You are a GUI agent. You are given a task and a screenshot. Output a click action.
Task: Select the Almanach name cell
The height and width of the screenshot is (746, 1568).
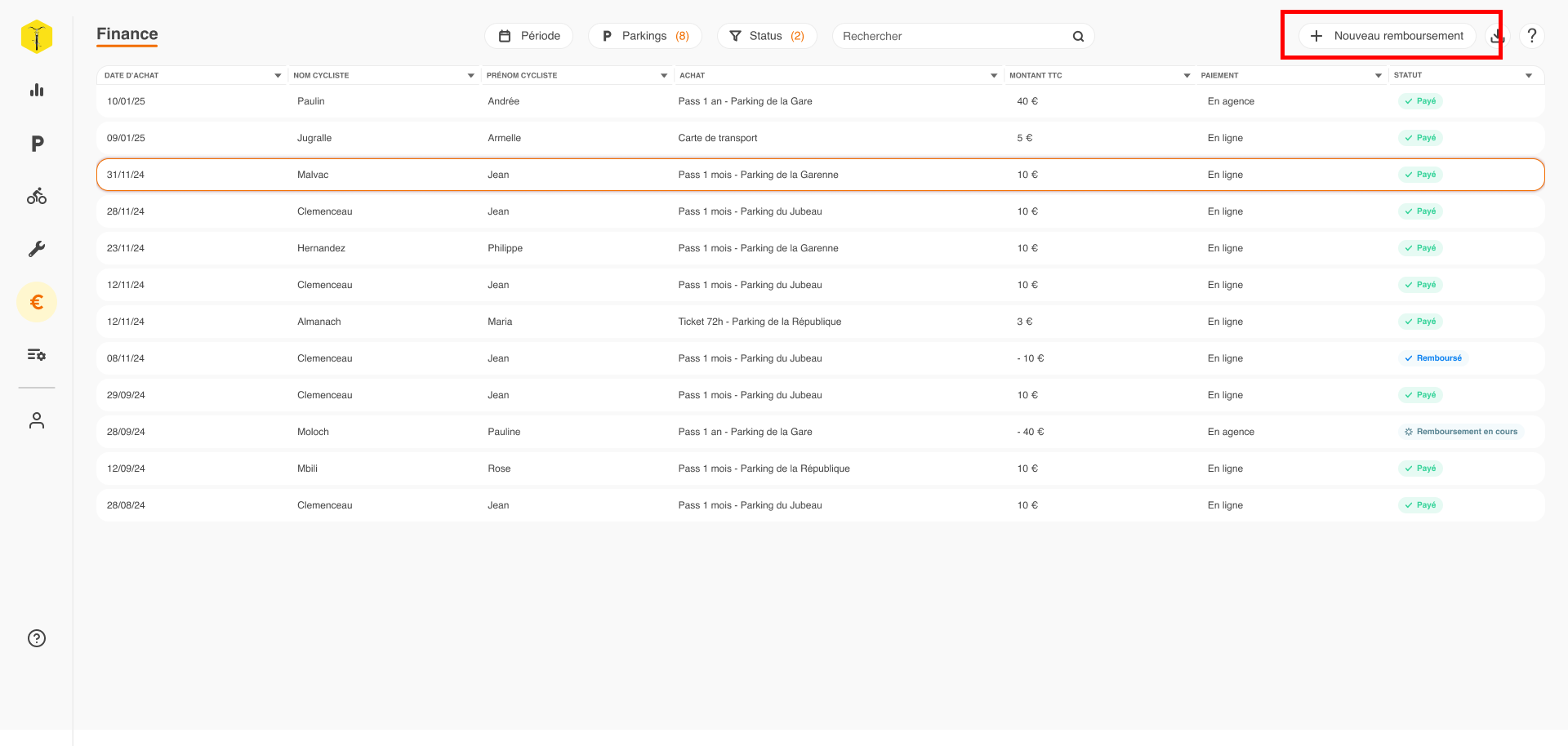tap(319, 322)
